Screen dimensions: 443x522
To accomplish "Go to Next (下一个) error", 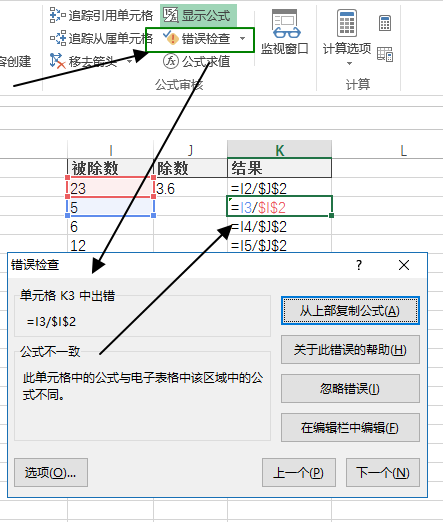I will 383,472.
